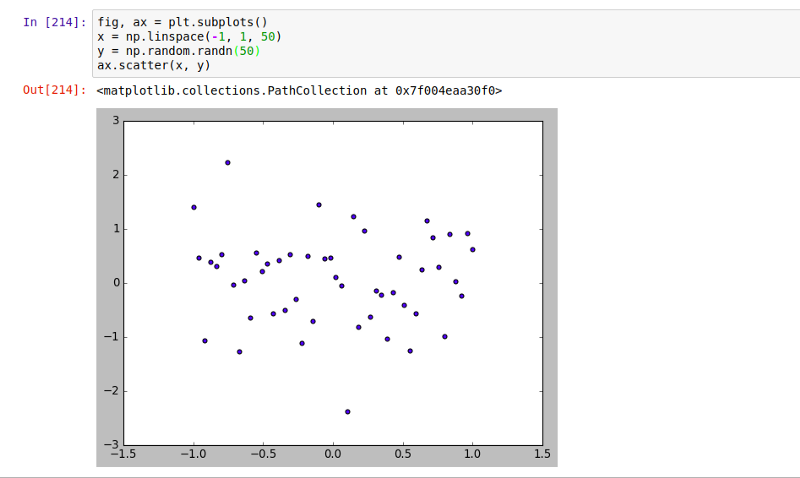
Task: Click the scatter plot output image
Action: pyautogui.click(x=327, y=287)
